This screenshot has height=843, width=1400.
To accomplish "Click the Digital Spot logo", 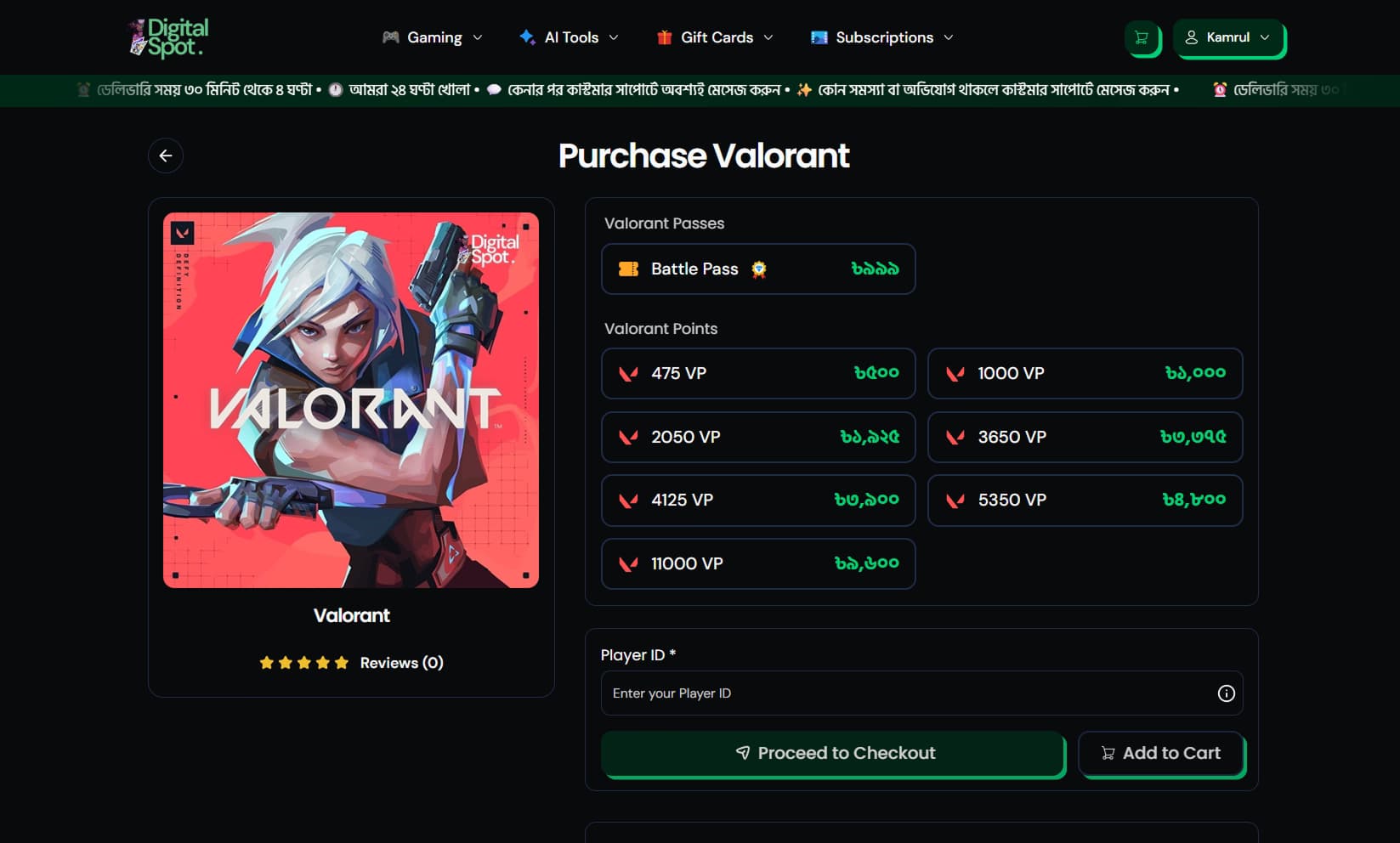I will coord(169,37).
